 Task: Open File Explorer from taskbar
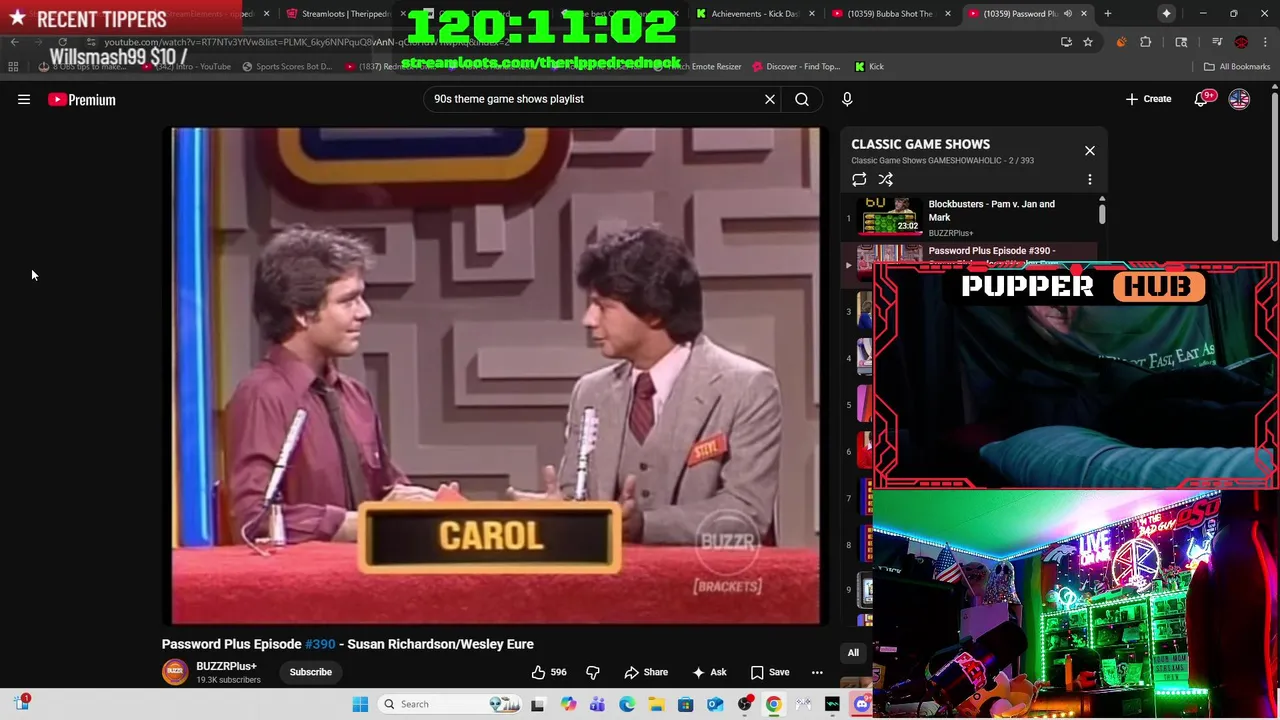(x=656, y=704)
